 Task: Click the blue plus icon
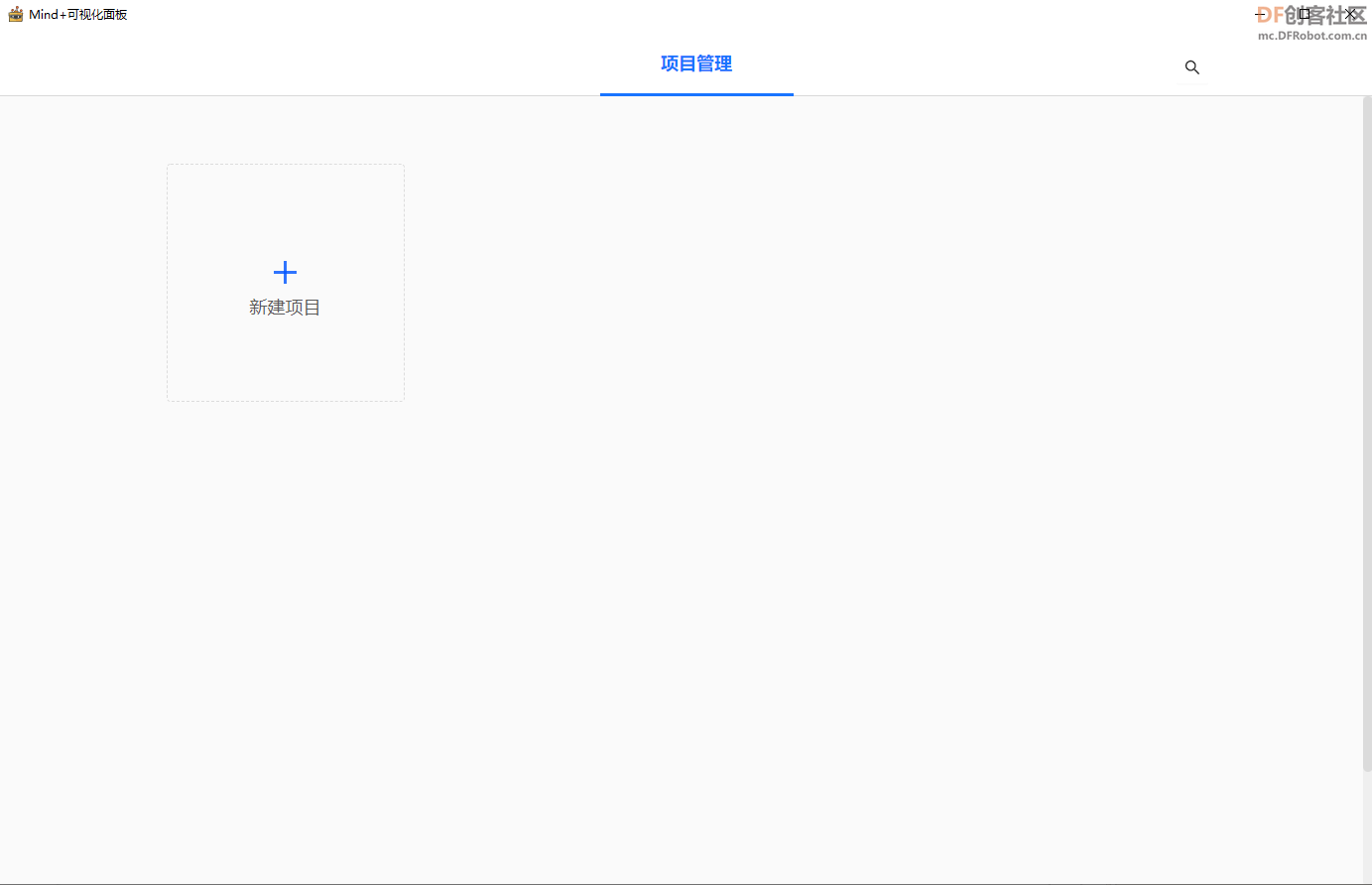(285, 273)
